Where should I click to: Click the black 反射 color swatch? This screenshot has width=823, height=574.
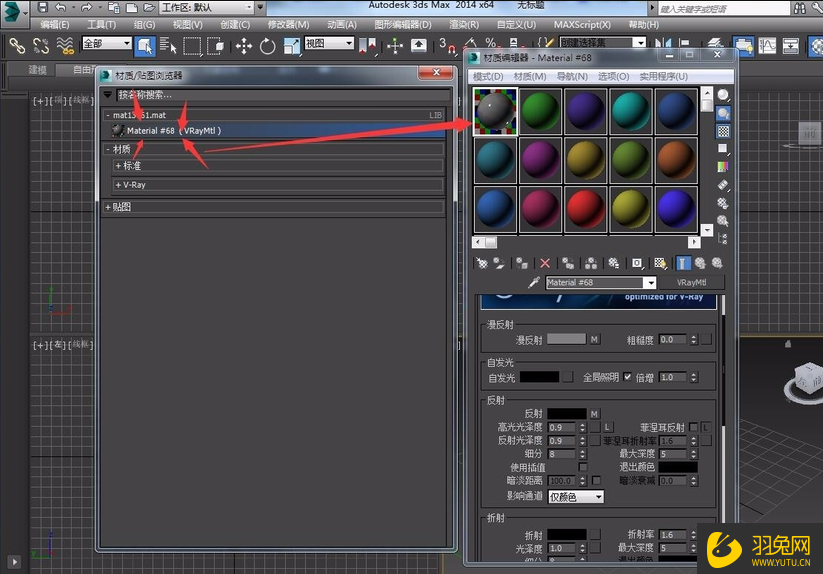pos(566,414)
